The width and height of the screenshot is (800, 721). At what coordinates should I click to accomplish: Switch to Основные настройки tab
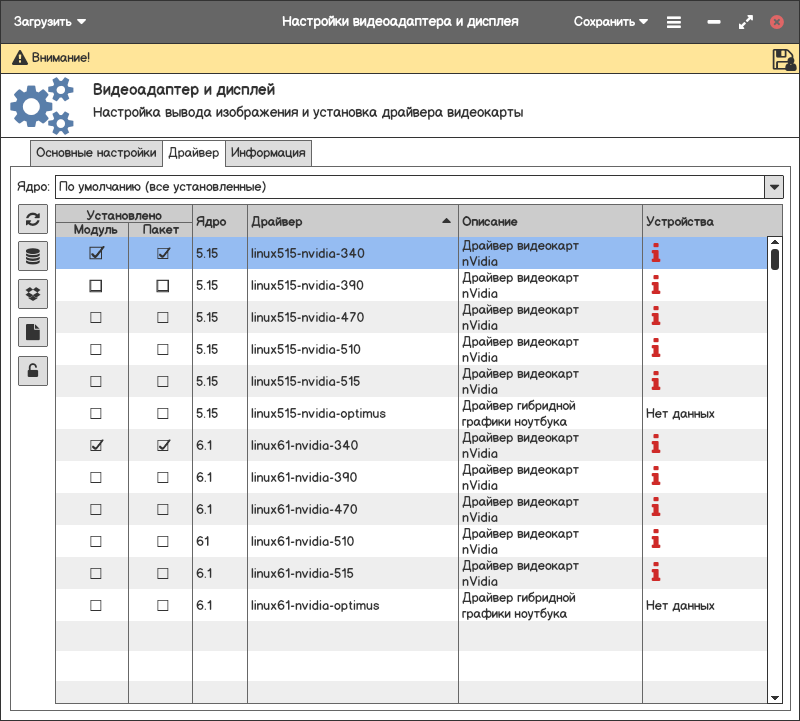pos(96,153)
